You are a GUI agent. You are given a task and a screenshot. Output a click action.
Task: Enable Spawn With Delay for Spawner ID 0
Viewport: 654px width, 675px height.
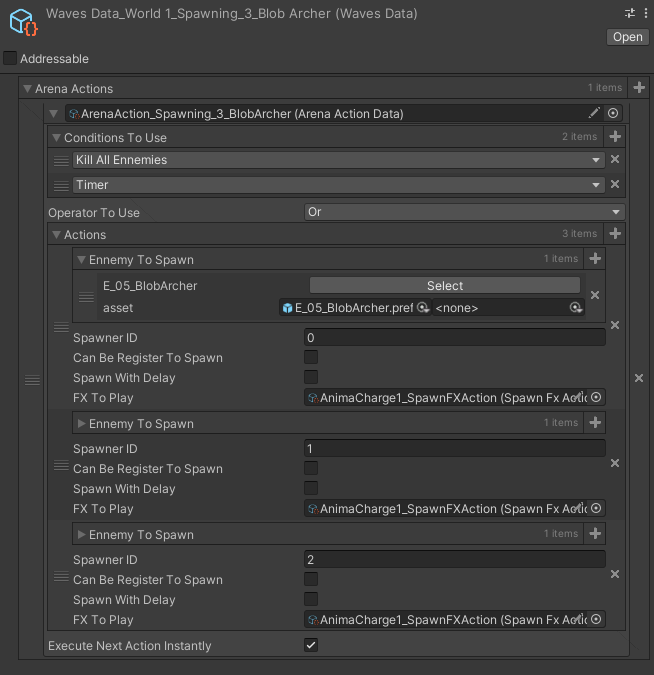(x=311, y=377)
